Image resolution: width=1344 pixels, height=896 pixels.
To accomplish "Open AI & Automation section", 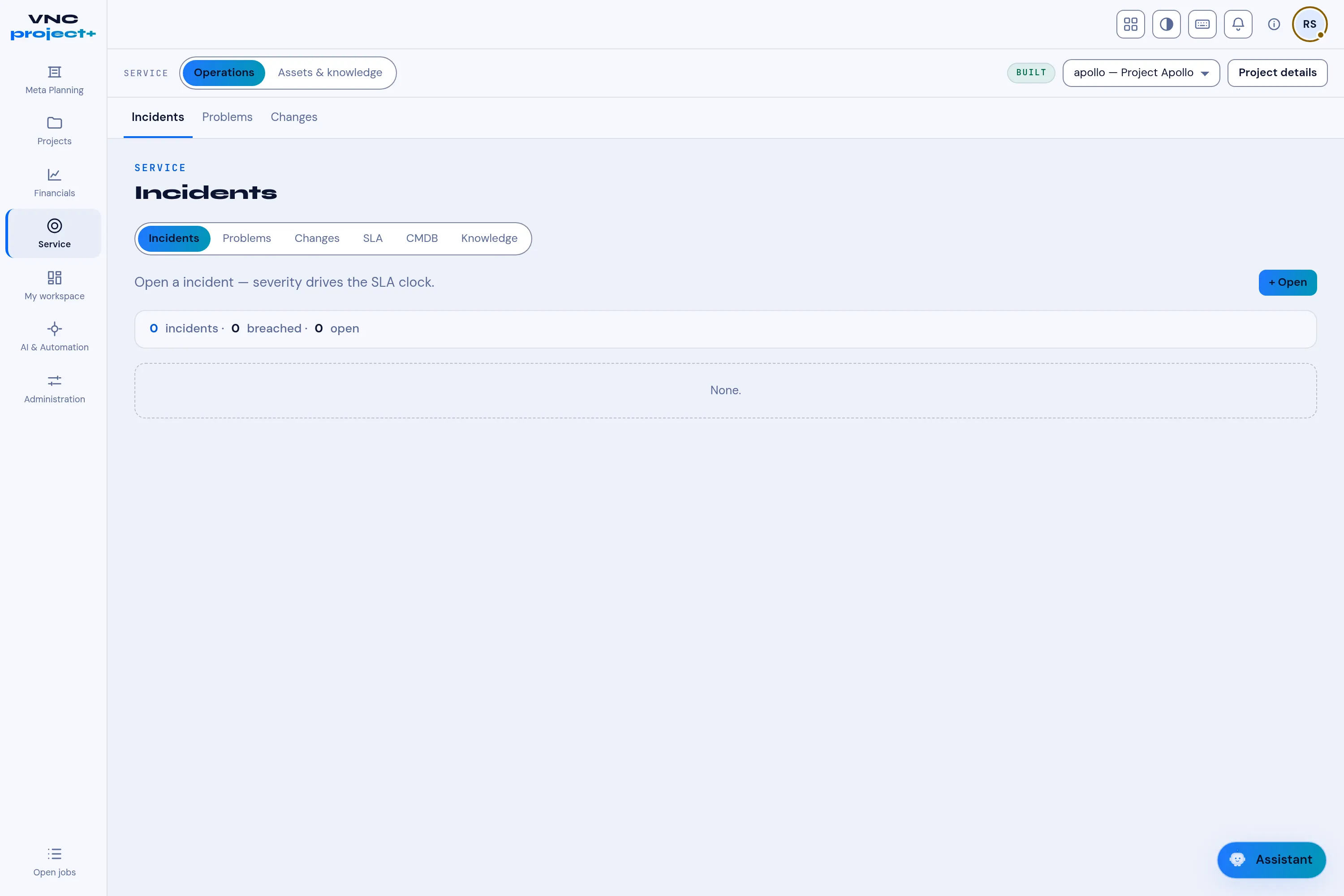I will [x=54, y=337].
